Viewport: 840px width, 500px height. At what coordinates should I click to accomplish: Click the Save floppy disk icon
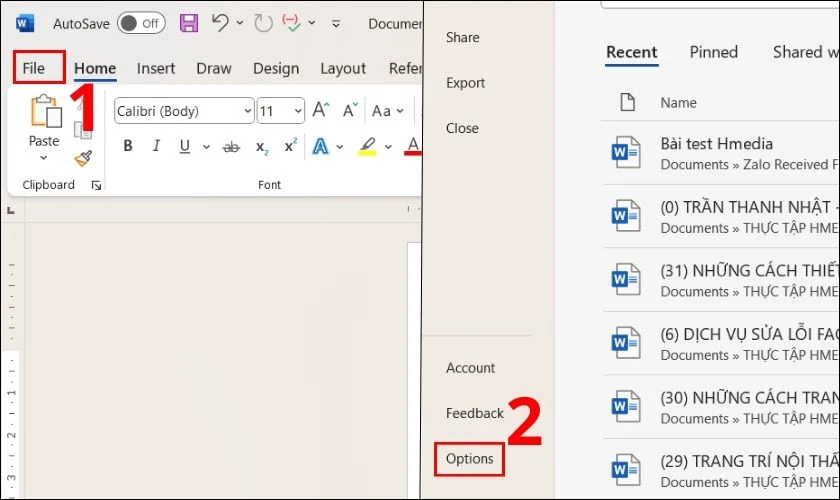coord(189,24)
